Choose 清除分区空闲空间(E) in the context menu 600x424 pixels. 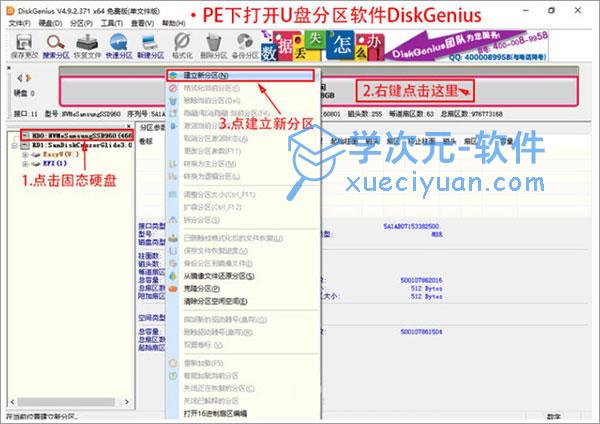(x=215, y=301)
